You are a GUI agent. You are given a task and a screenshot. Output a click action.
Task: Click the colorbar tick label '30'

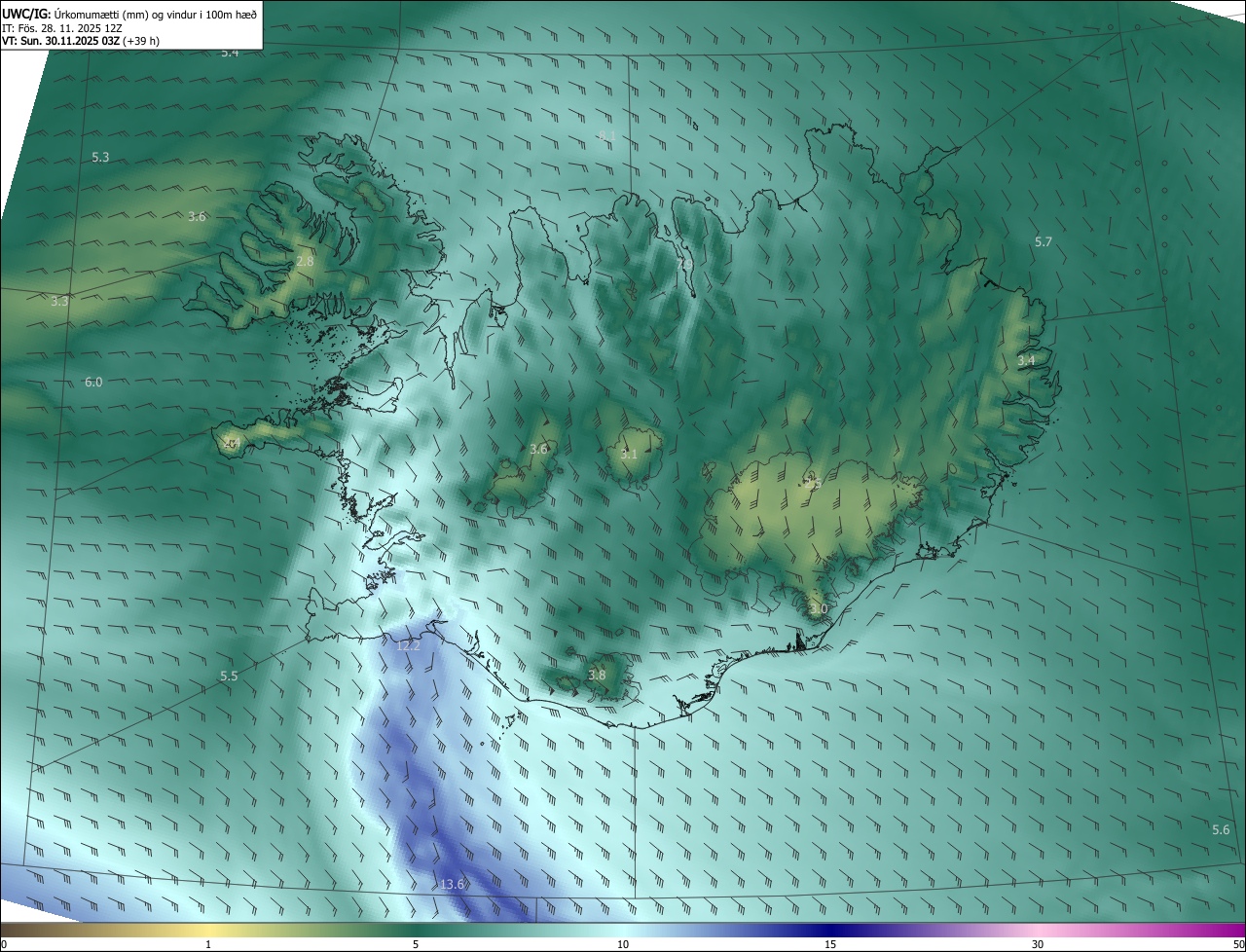(1038, 944)
